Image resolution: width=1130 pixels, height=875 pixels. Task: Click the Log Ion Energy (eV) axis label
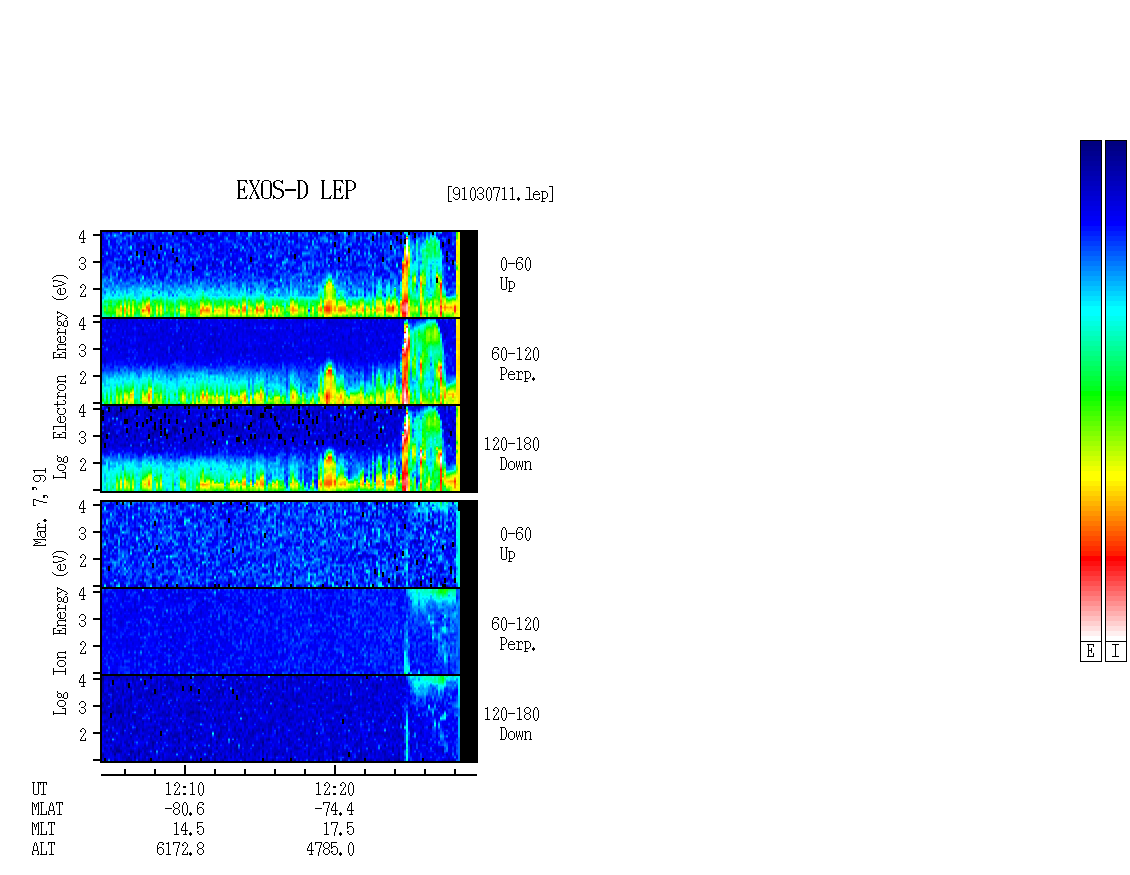point(61,633)
